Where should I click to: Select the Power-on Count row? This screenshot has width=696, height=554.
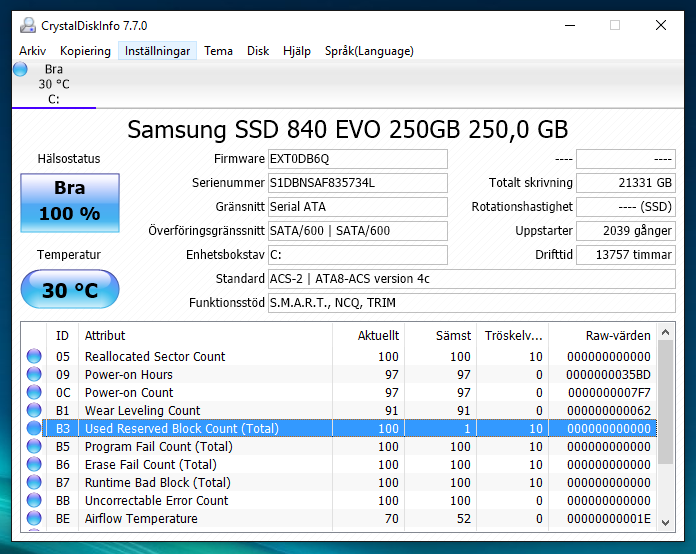tap(339, 392)
